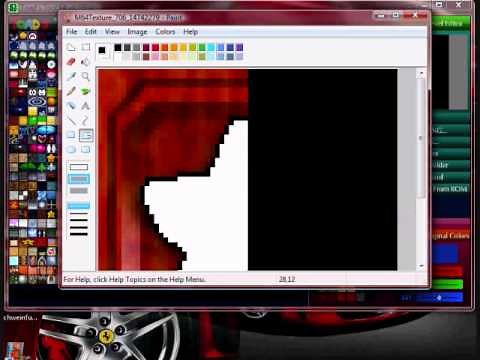Click the green Editor button behind Paint

click(450, 23)
